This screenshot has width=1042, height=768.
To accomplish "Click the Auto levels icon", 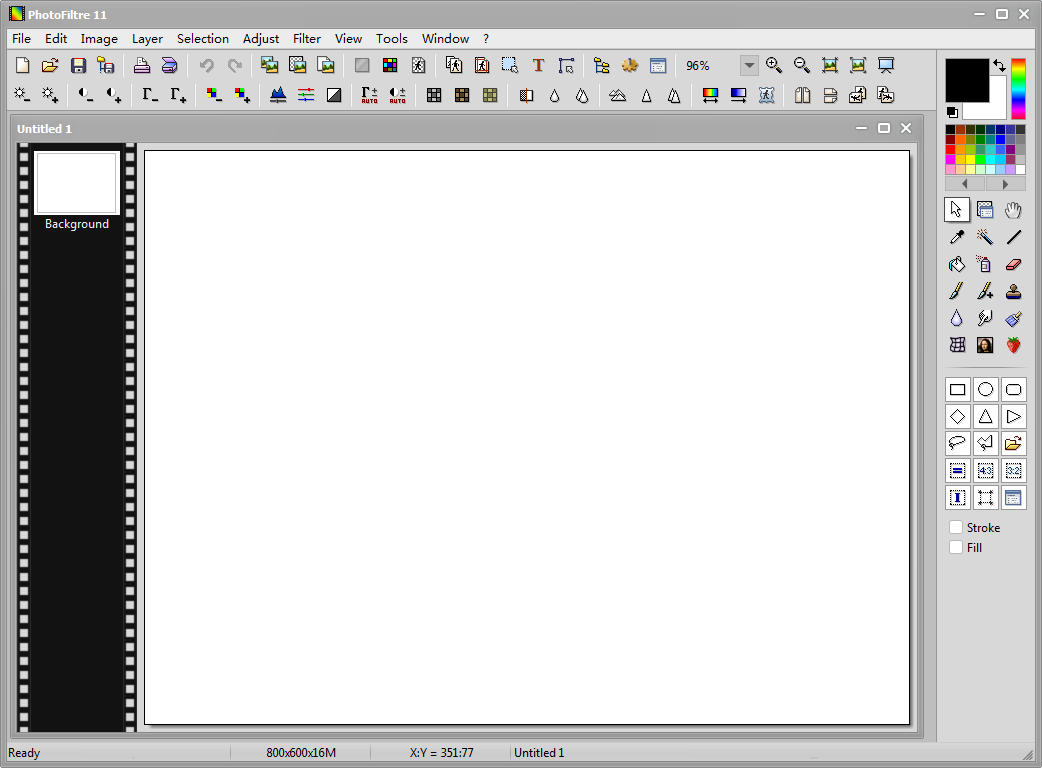I will click(369, 96).
